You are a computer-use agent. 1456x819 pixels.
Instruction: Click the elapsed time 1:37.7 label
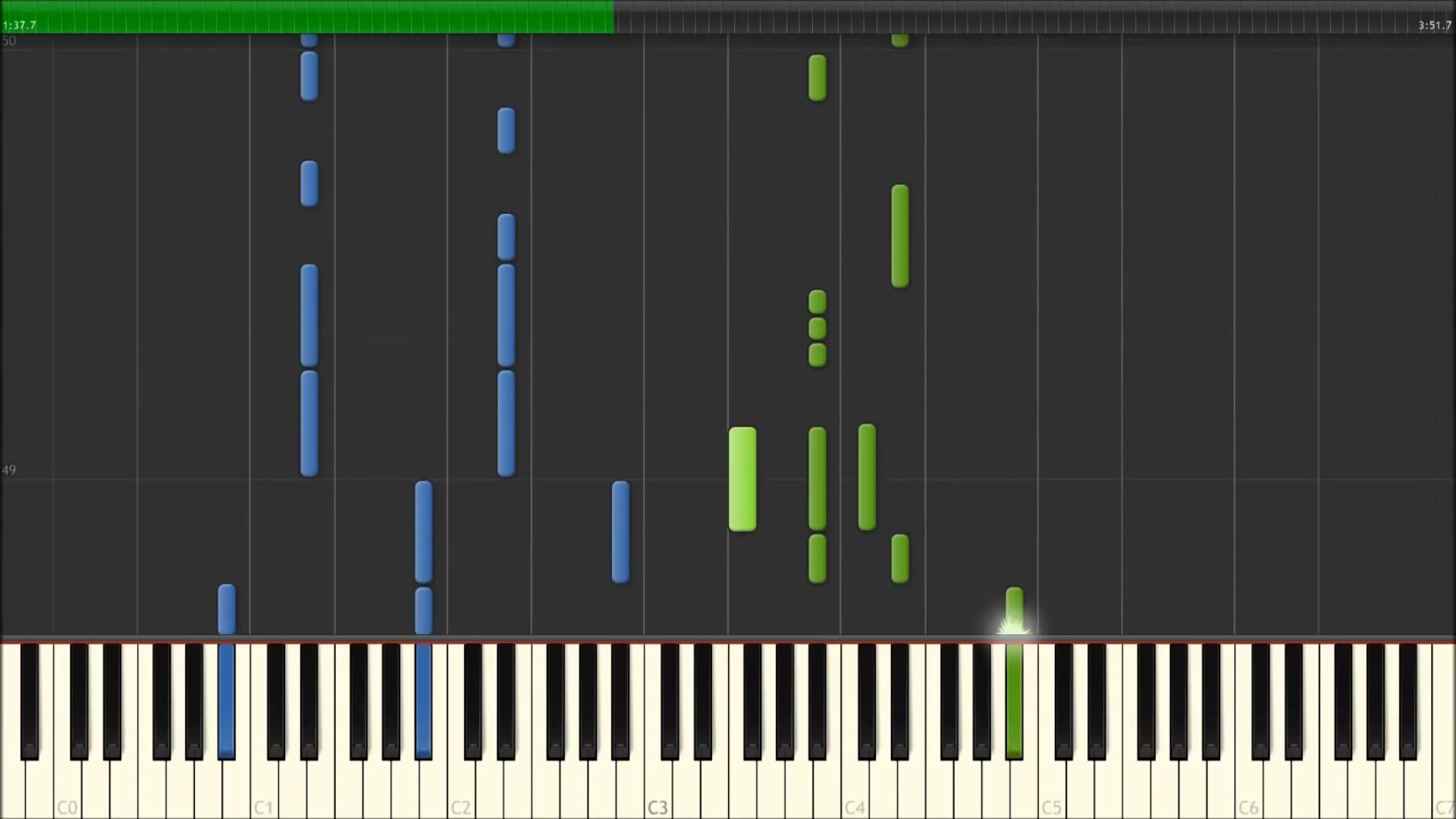pyautogui.click(x=20, y=25)
